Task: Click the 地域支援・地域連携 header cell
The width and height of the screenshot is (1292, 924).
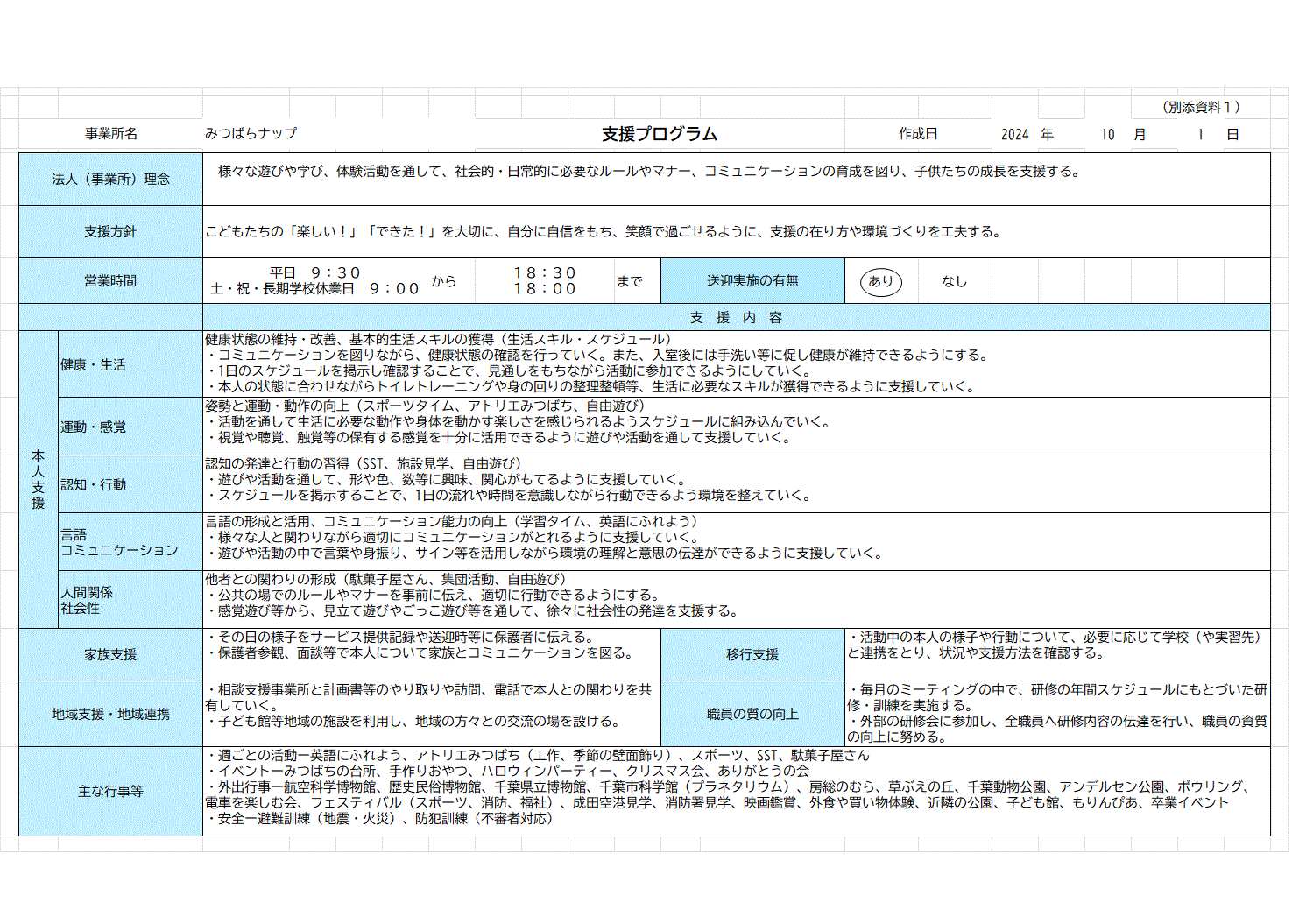Action: 110,715
